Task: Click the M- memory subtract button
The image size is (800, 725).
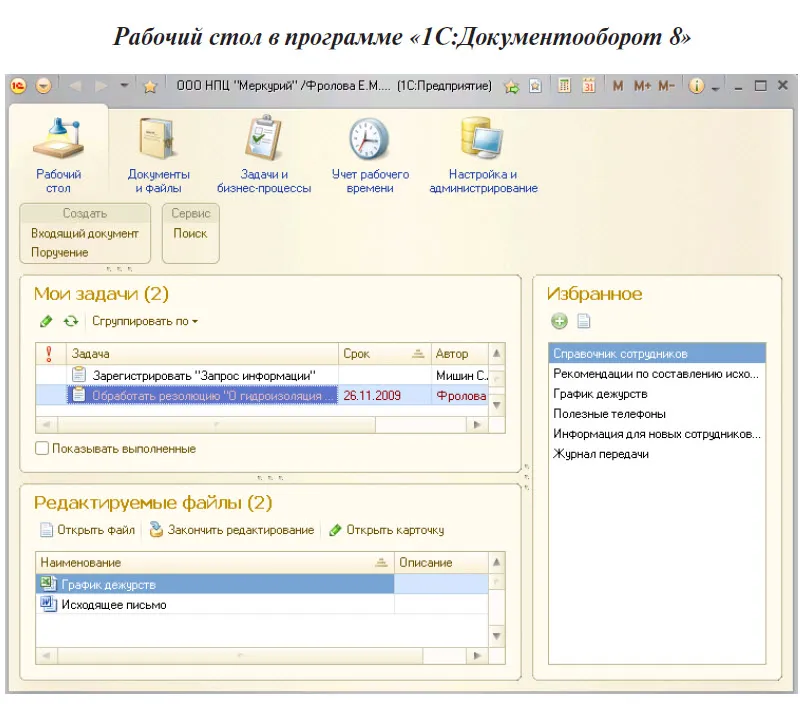Action: pos(666,86)
